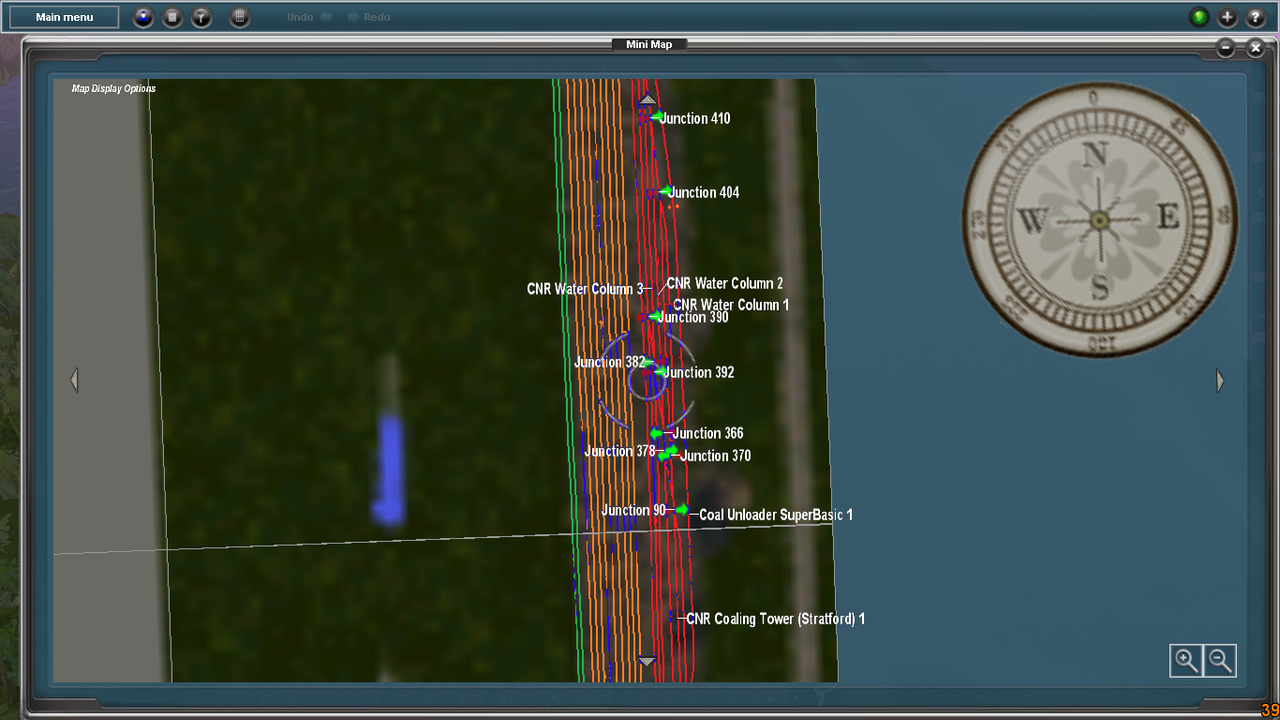The image size is (1280, 720).
Task: Click the filter funnel toolbar icon
Action: 202,17
